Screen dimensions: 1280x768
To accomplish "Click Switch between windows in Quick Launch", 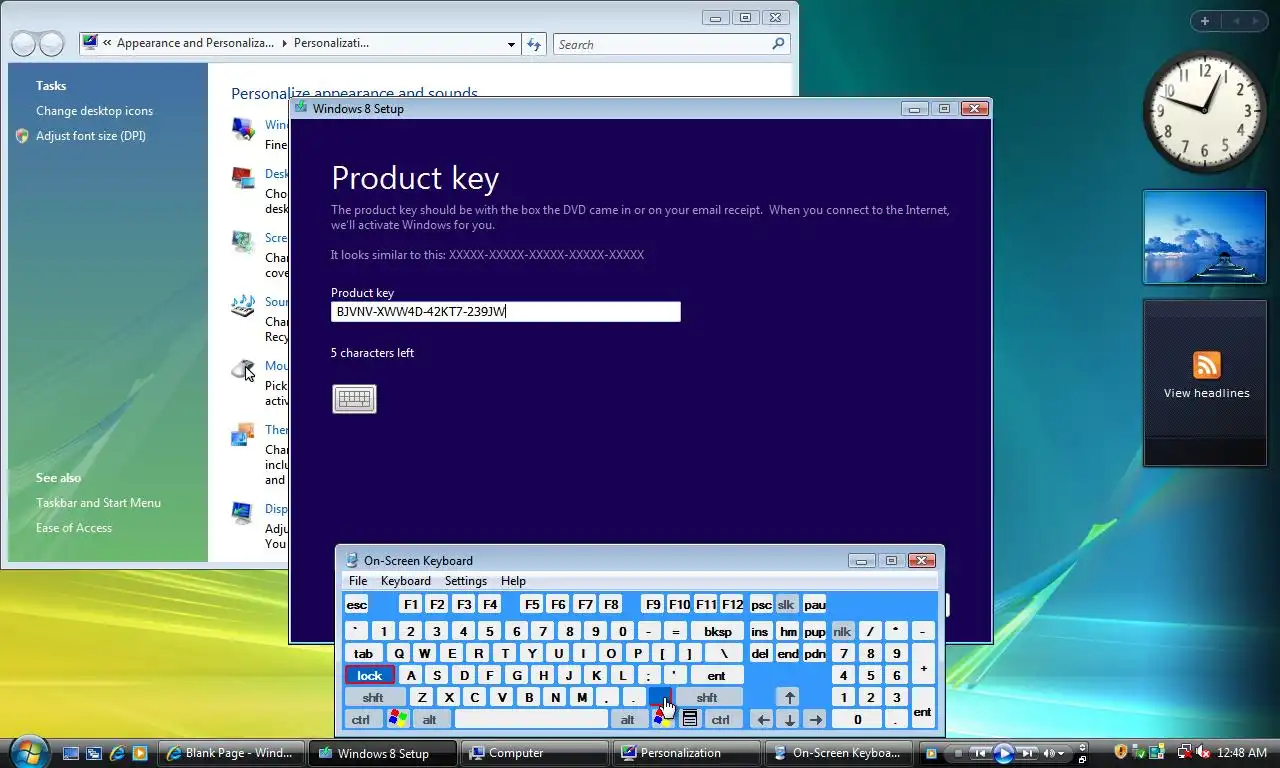I will tap(94, 753).
